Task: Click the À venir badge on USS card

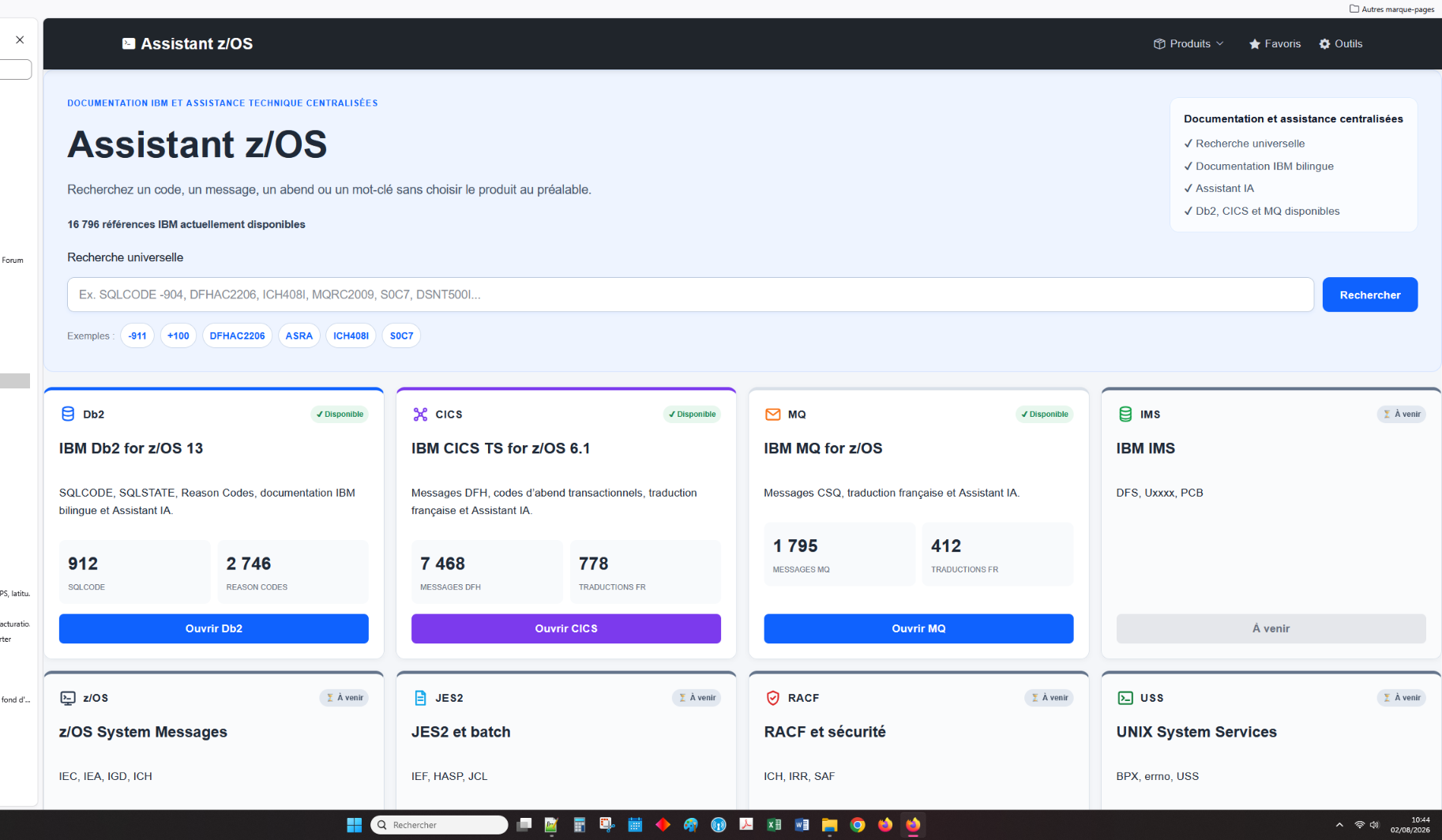Action: point(1402,698)
